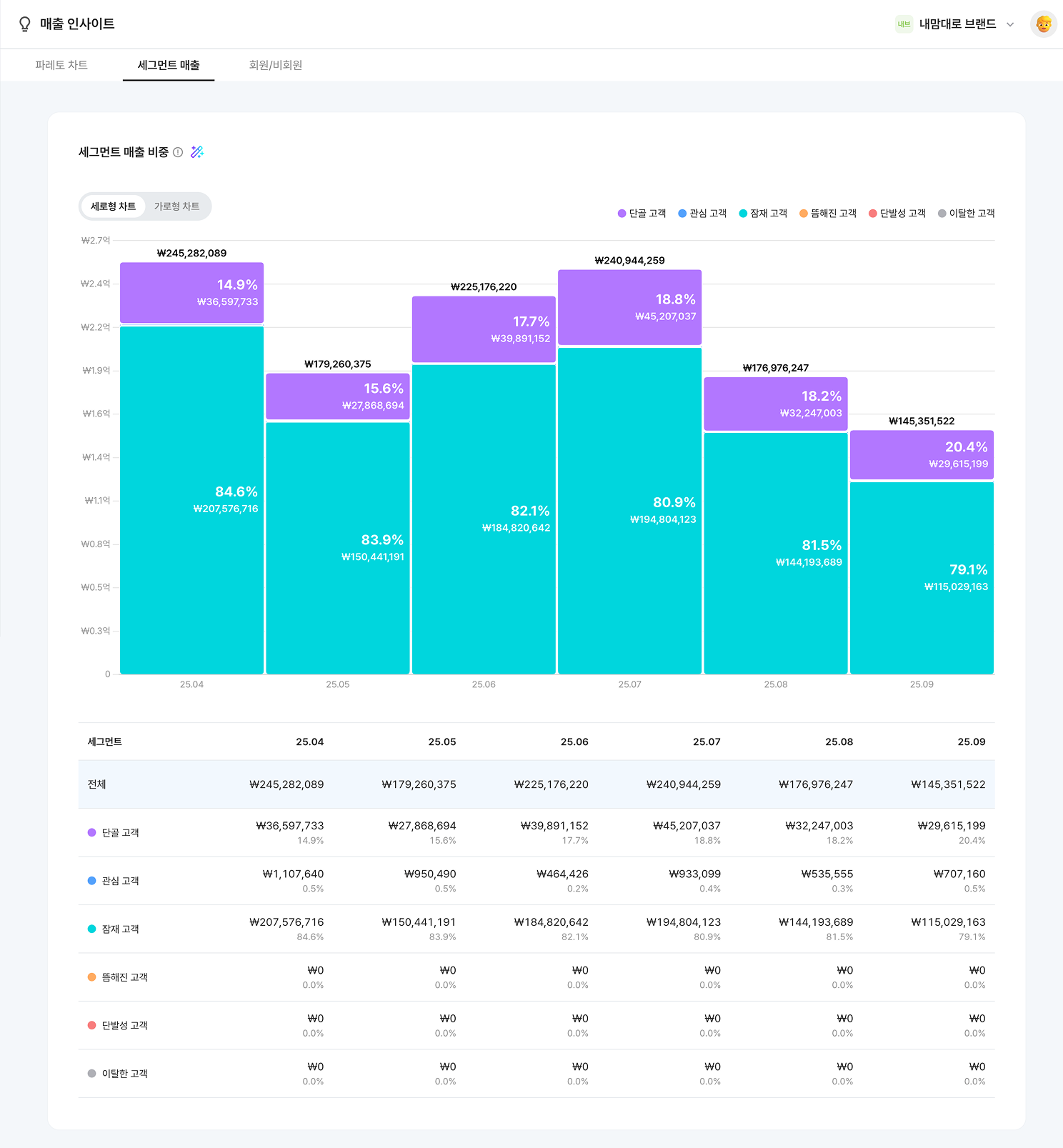Click the purple 18.8% bar segment for 25.07
Image resolution: width=1063 pixels, height=1148 pixels.
pos(629,307)
